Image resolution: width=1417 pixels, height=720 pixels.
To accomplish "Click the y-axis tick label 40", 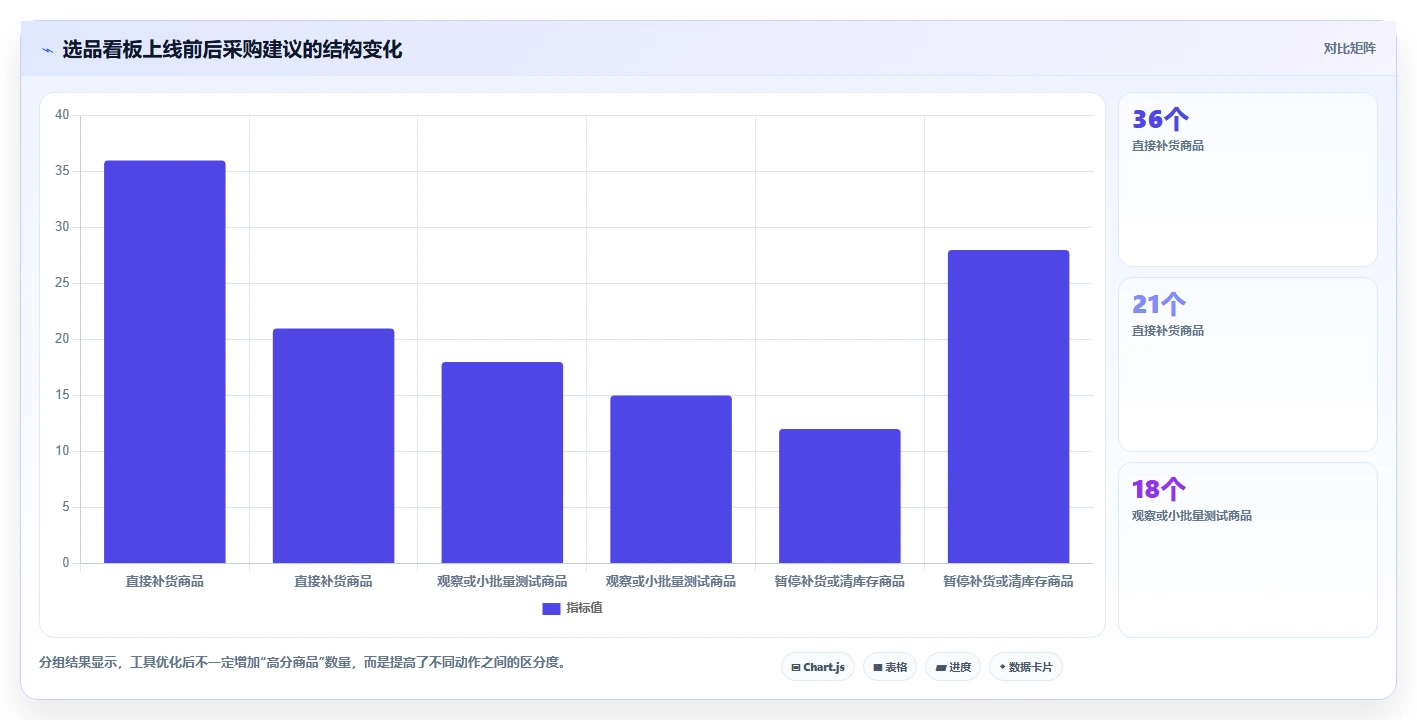I will [x=62, y=115].
